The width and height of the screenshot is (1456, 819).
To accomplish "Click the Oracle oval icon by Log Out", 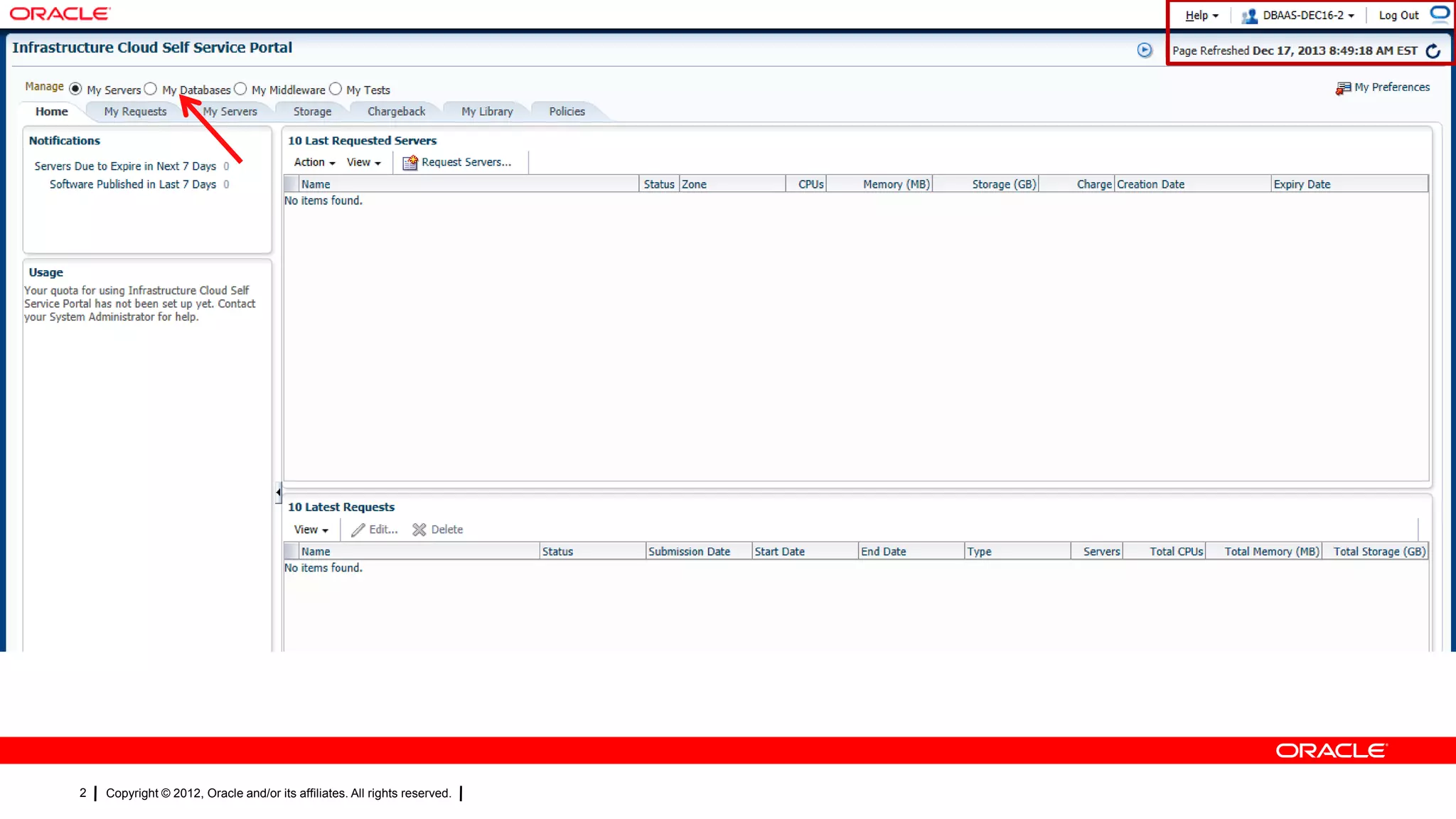I will (x=1440, y=14).
